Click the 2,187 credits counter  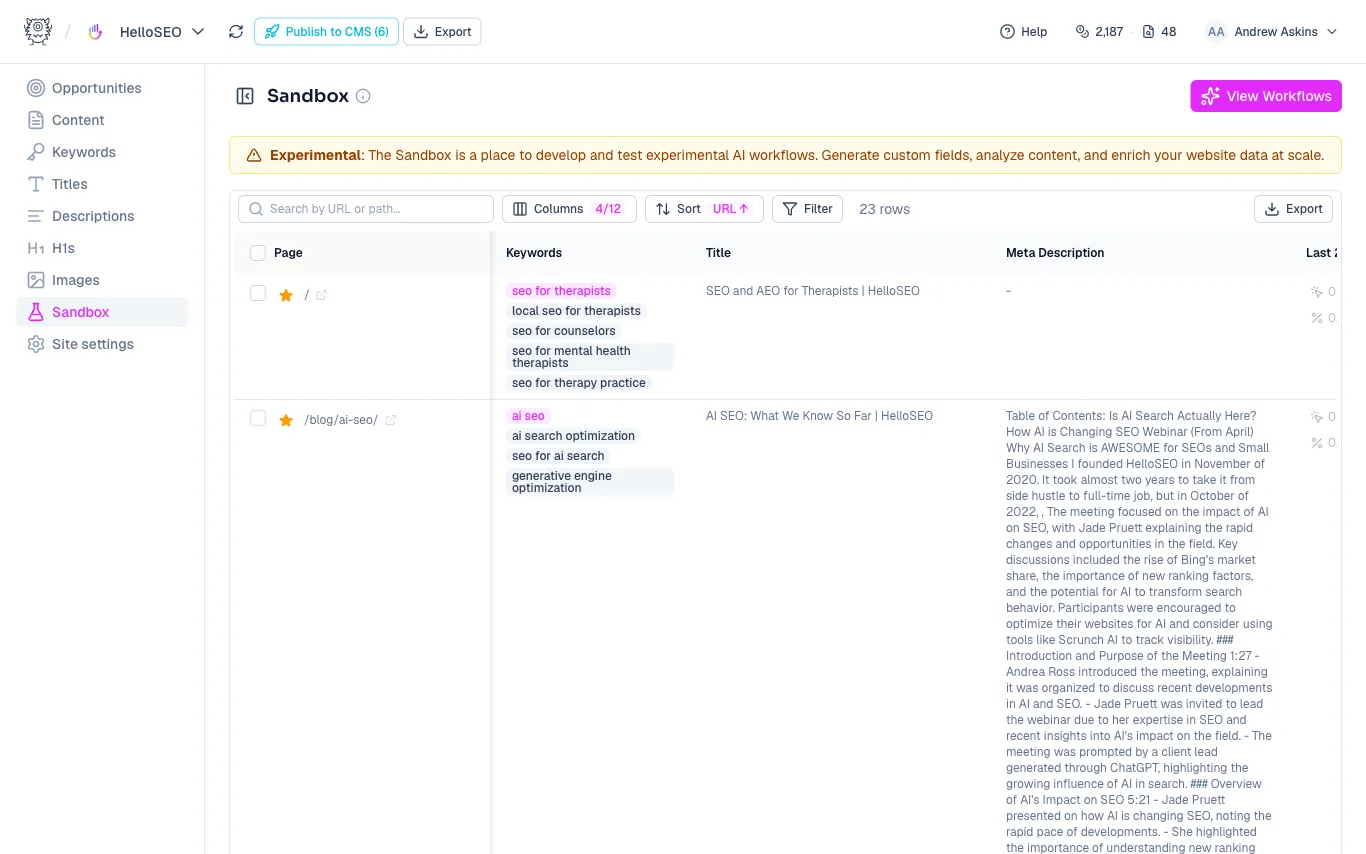click(x=1099, y=32)
